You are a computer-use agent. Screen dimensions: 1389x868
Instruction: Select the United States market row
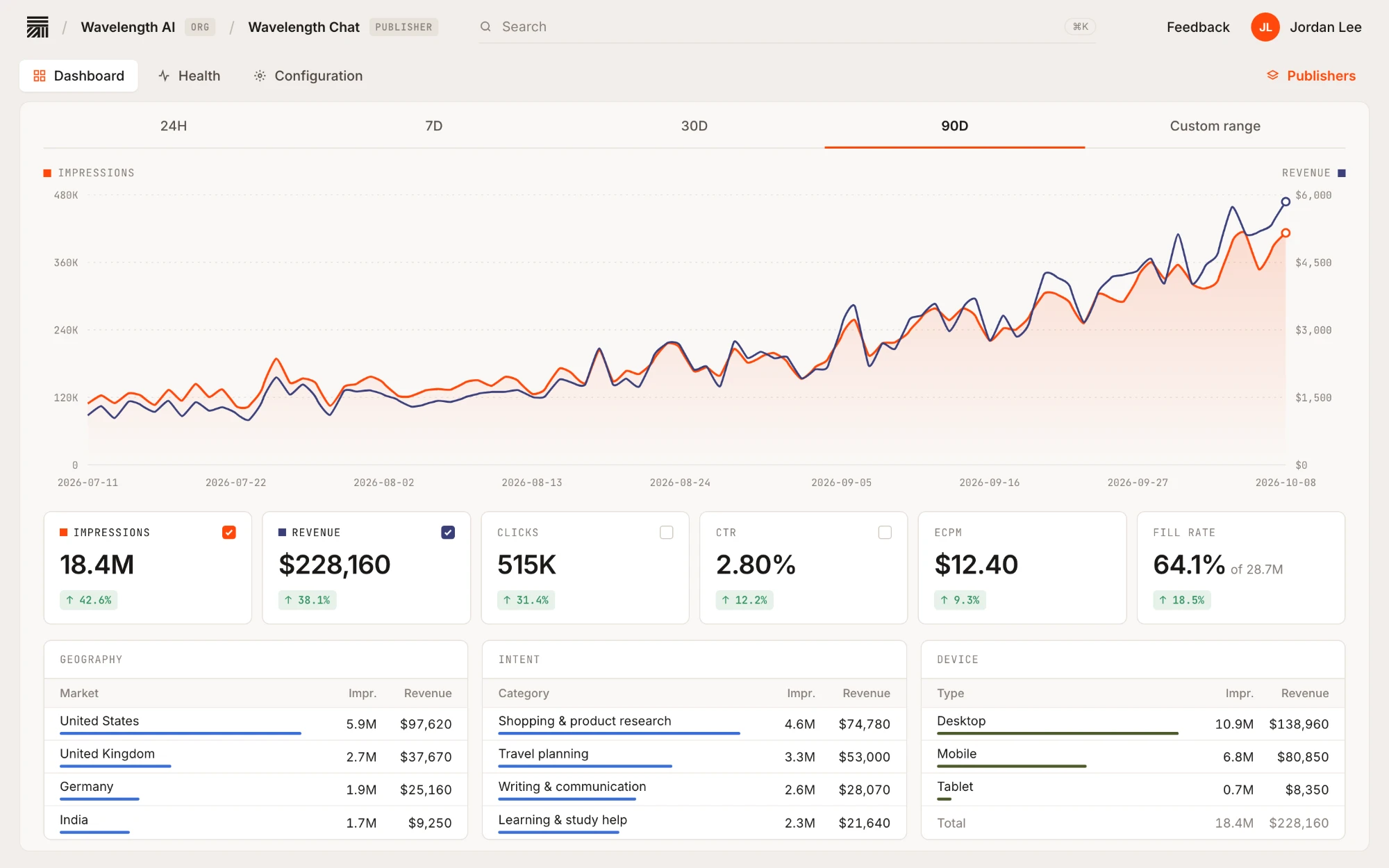coord(256,724)
